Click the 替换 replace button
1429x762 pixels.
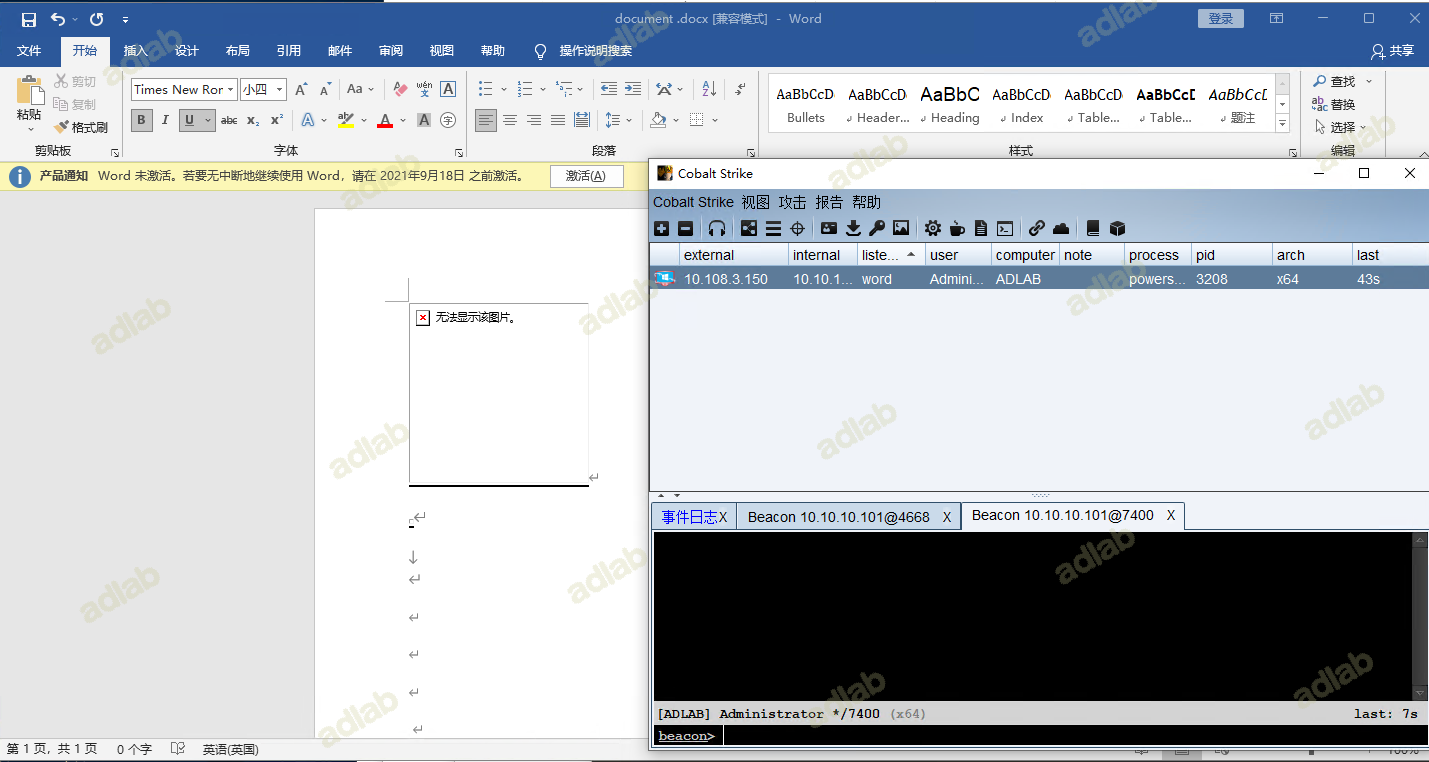pos(1334,104)
